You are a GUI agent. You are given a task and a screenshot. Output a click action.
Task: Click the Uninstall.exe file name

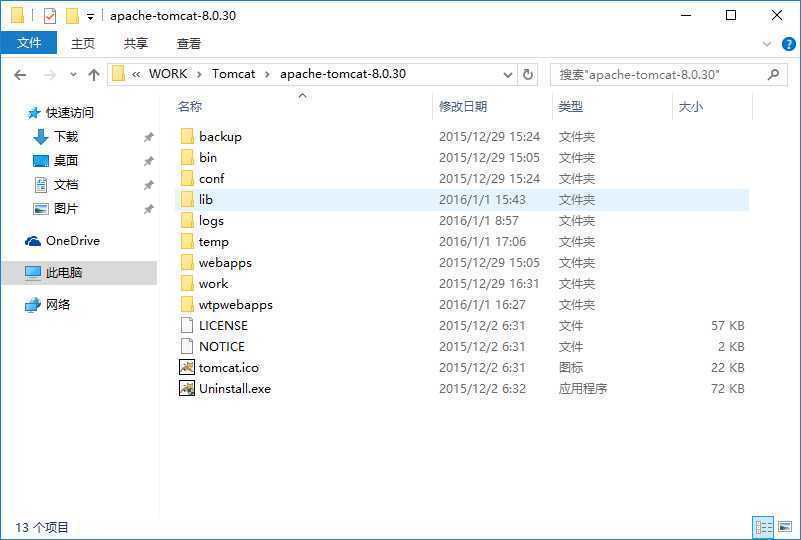[x=235, y=388]
